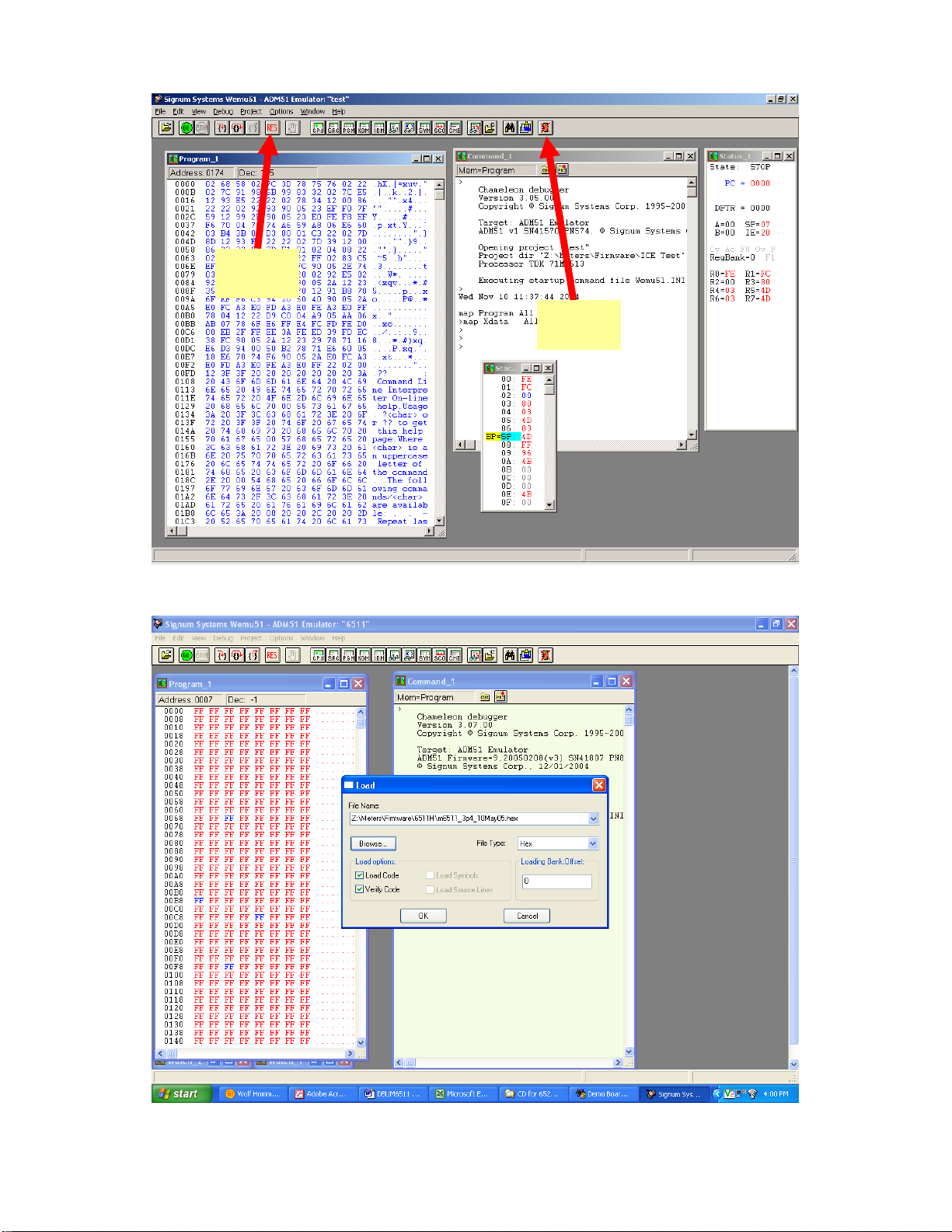Switch to the Adobe Acr... taskbar item

[x=322, y=1094]
